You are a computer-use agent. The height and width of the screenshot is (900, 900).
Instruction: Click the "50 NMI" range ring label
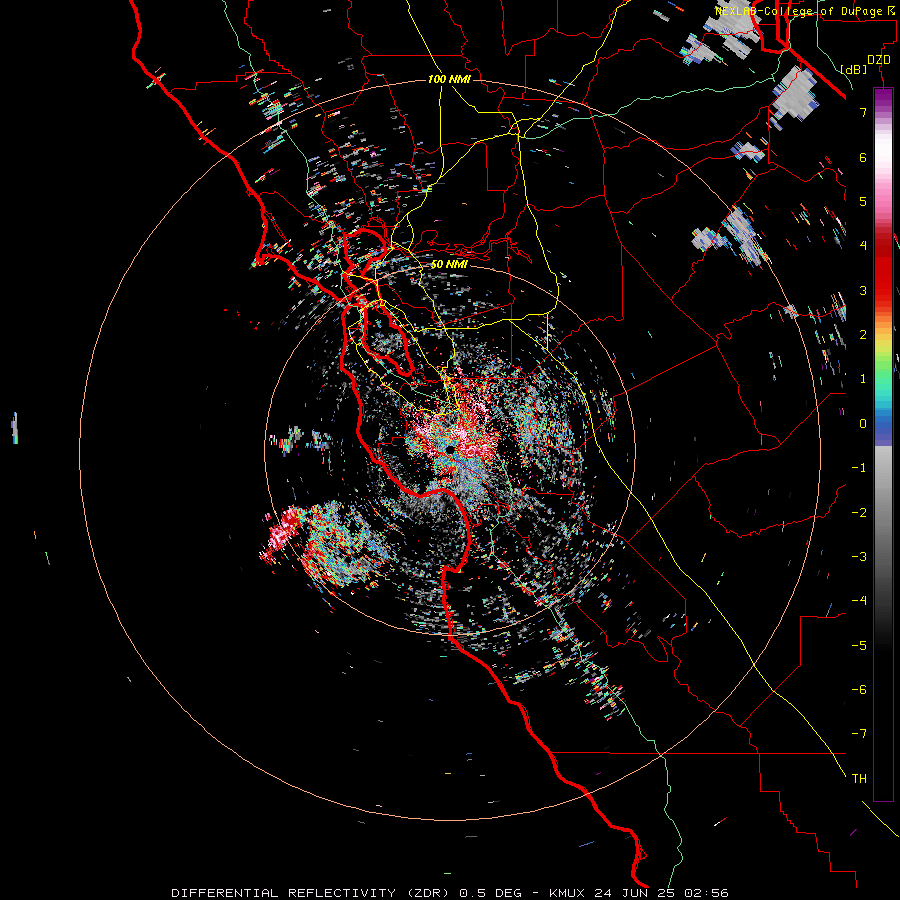click(x=449, y=265)
